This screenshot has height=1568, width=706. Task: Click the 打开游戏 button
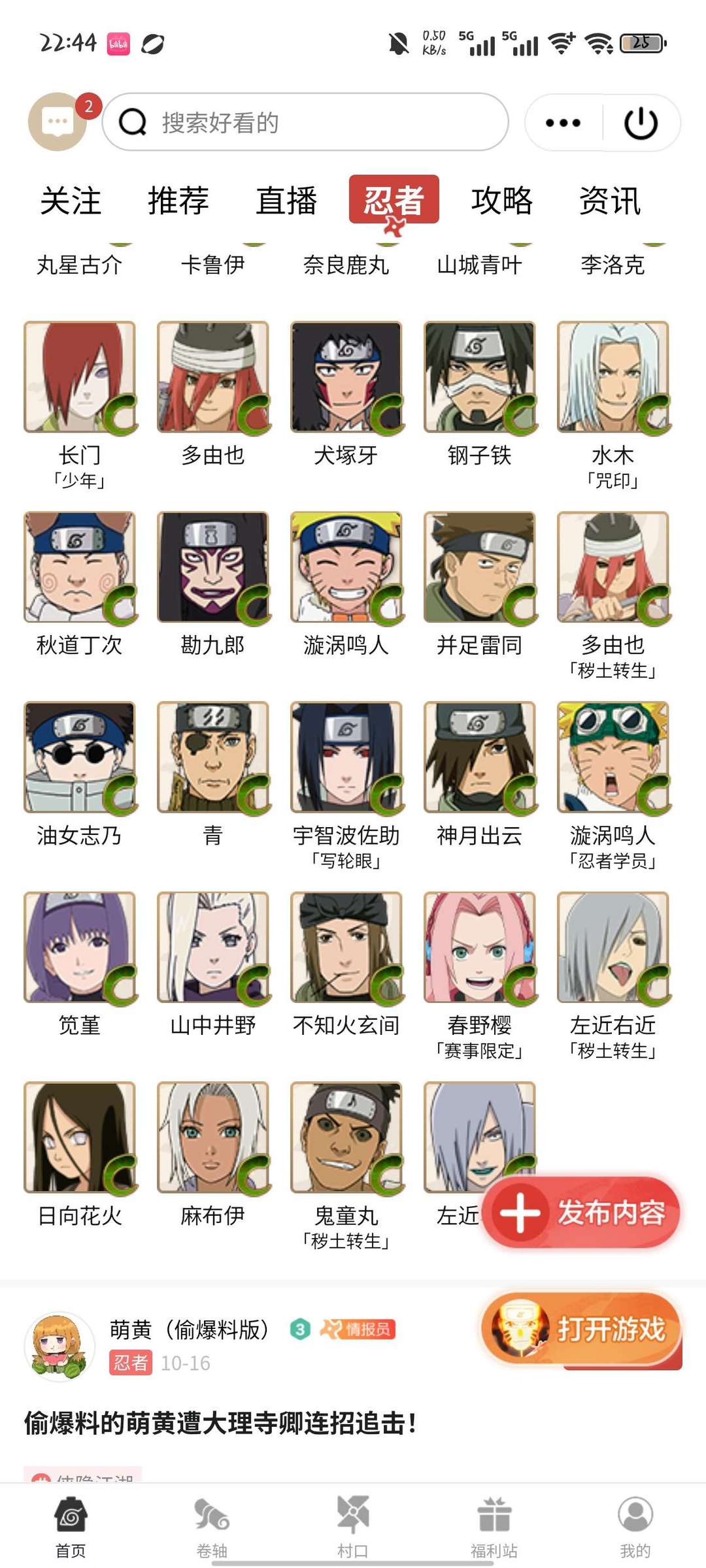[582, 1330]
